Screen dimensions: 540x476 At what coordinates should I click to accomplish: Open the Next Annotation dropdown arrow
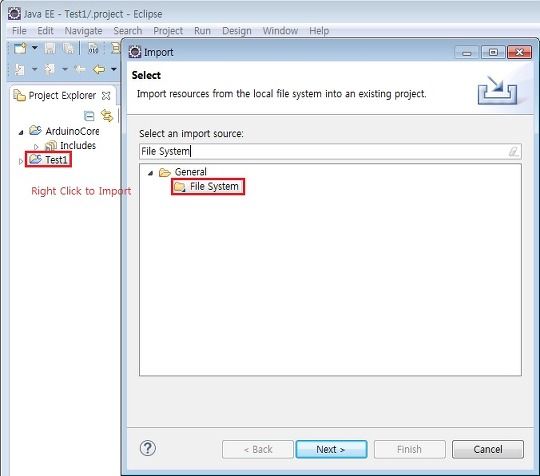point(34,69)
